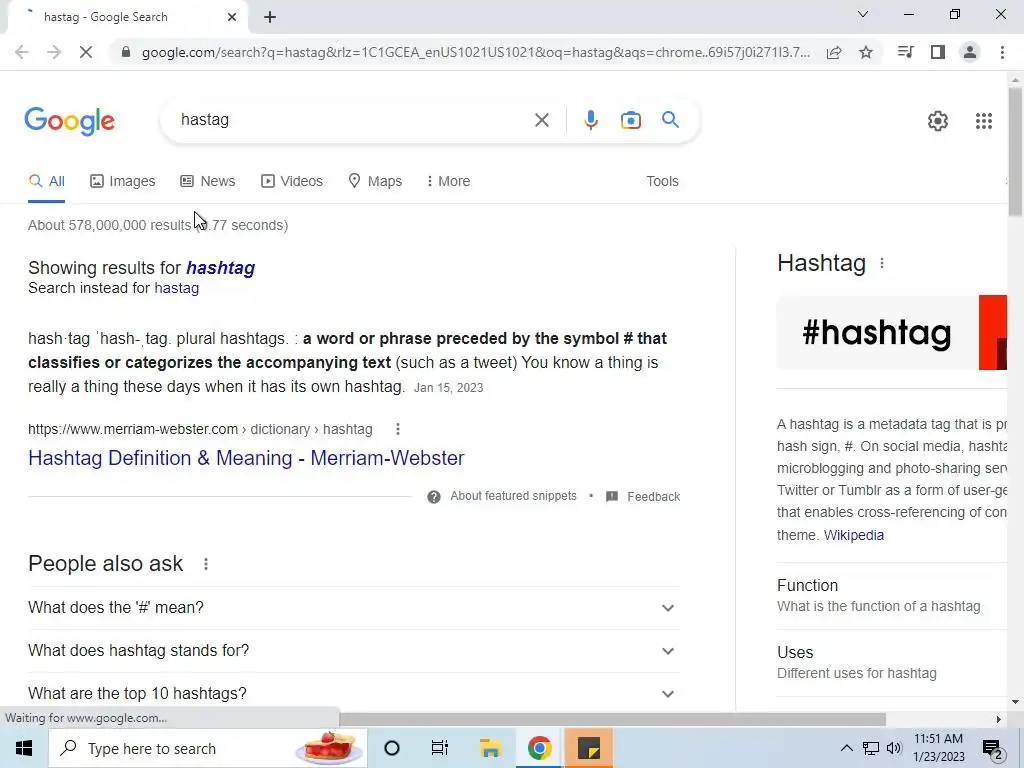Start voice search with microphone icon
The width and height of the screenshot is (1024, 768).
click(591, 120)
